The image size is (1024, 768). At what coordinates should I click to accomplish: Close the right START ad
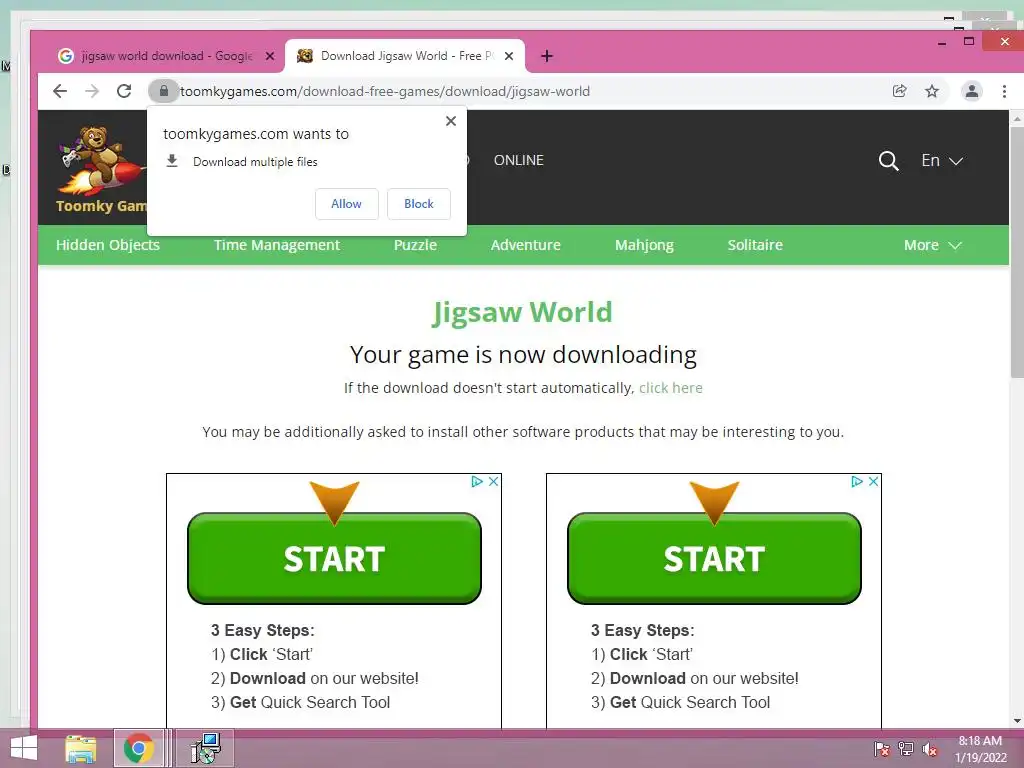click(874, 481)
